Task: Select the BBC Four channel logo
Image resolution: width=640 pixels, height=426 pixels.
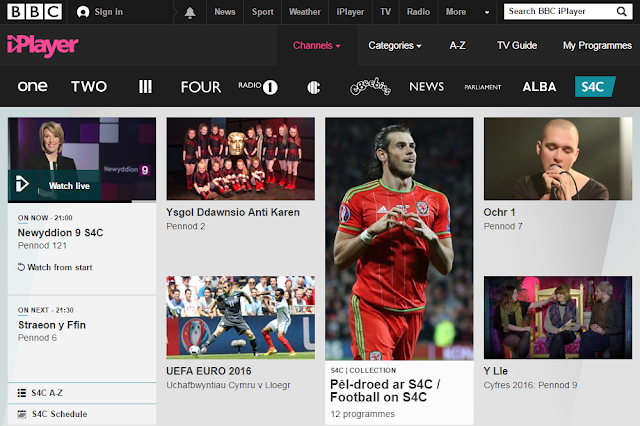Action: pos(201,87)
